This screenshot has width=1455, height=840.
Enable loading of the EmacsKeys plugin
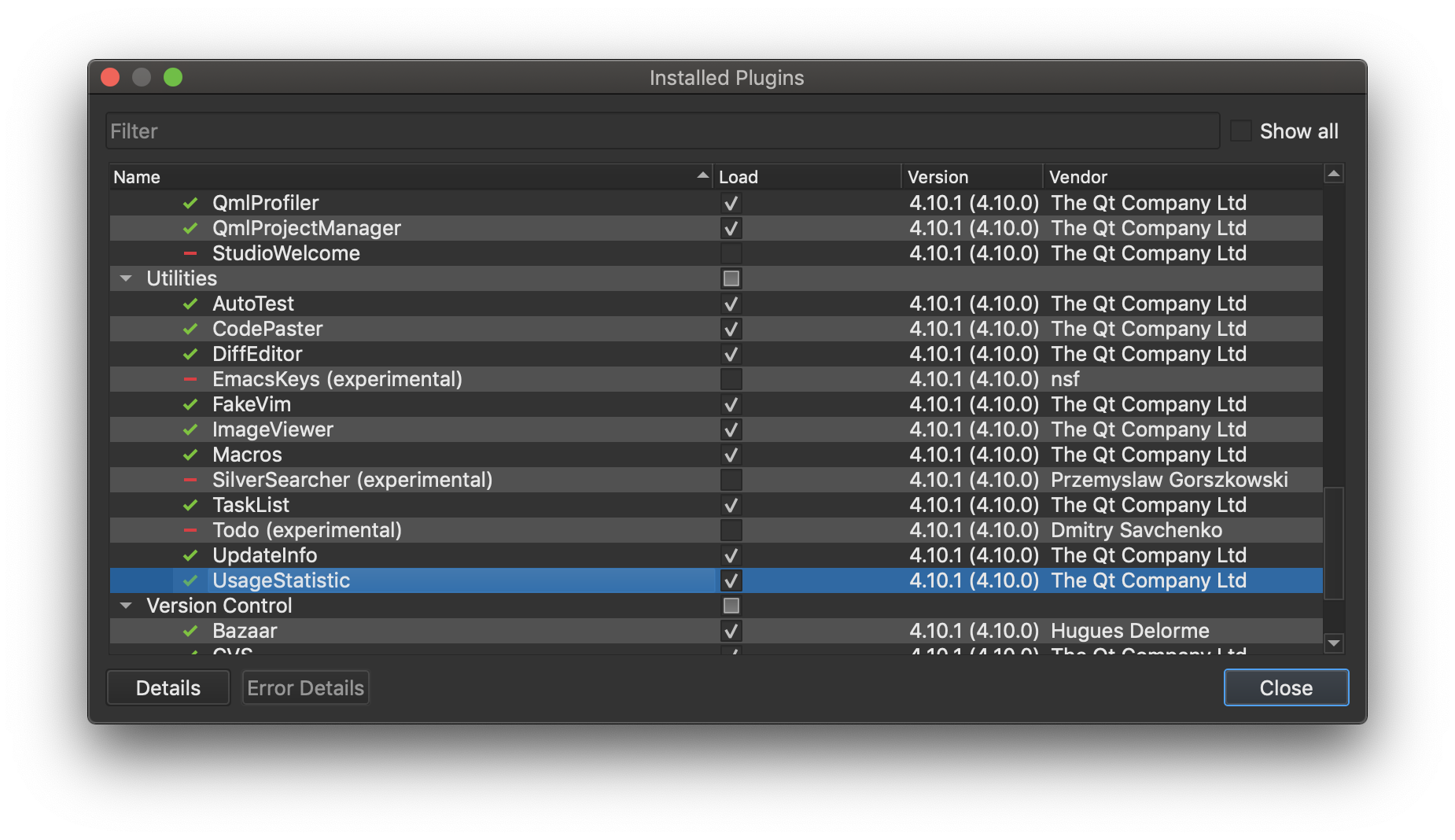[731, 379]
